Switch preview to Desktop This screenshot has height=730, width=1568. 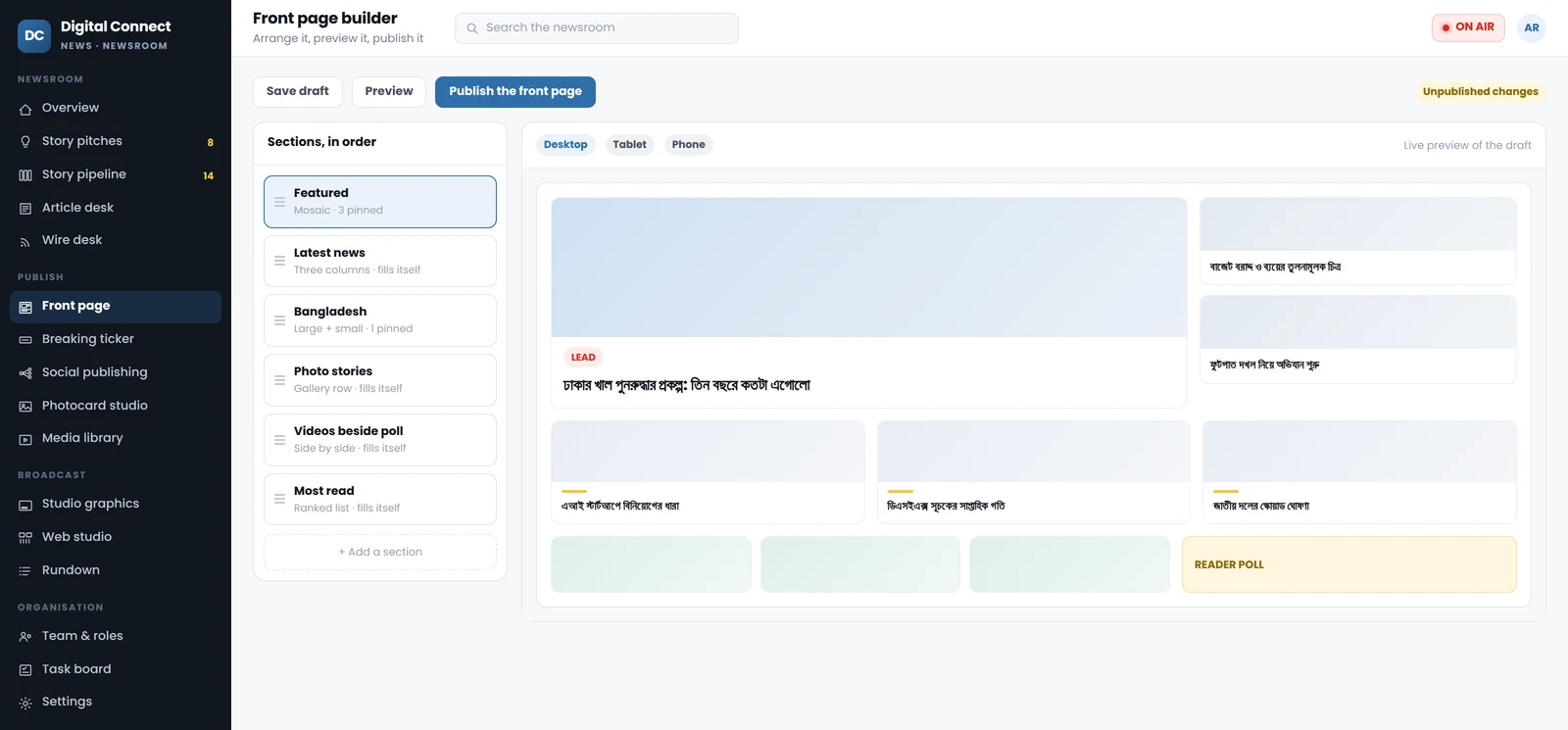pyautogui.click(x=565, y=145)
